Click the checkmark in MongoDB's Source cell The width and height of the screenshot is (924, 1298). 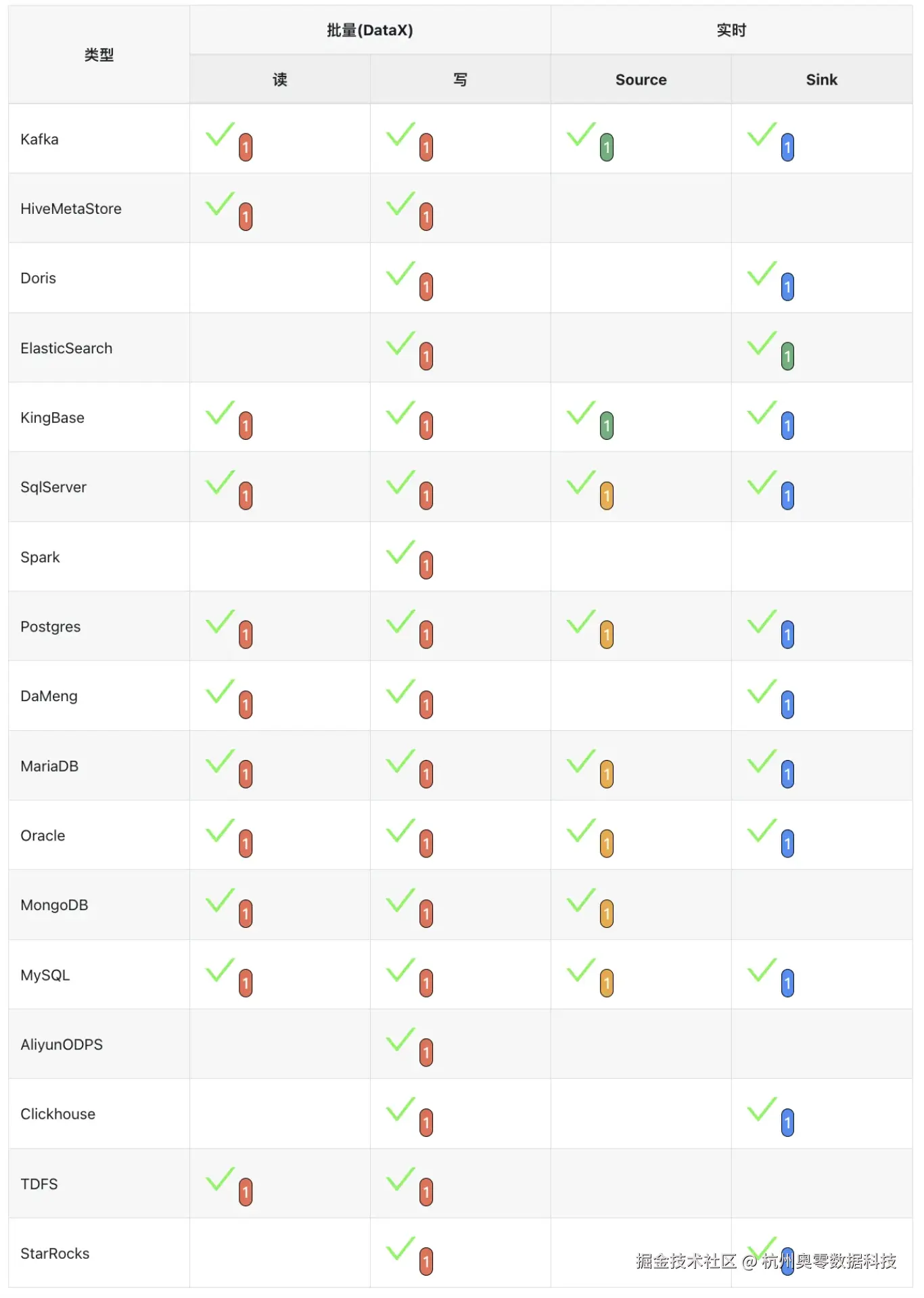tap(581, 900)
